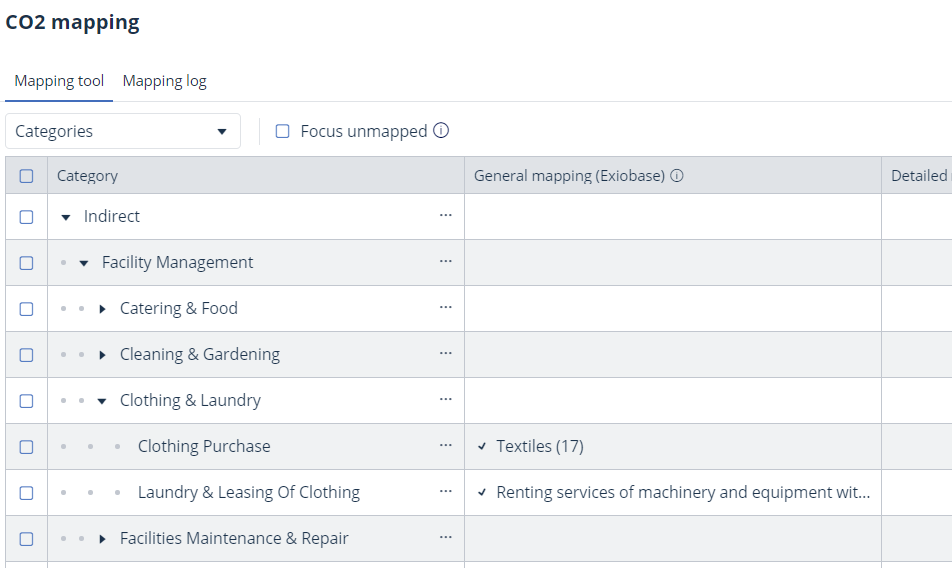
Task: Click the Renting services of machinery mapping
Action: click(x=682, y=492)
